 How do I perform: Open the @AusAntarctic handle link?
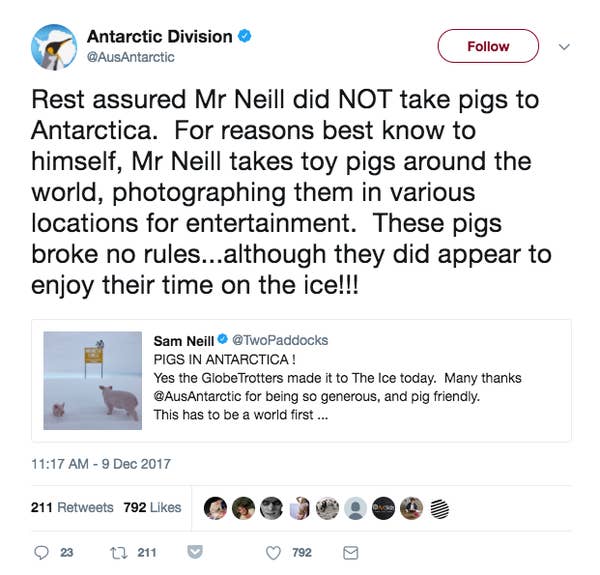pyautogui.click(x=130, y=57)
